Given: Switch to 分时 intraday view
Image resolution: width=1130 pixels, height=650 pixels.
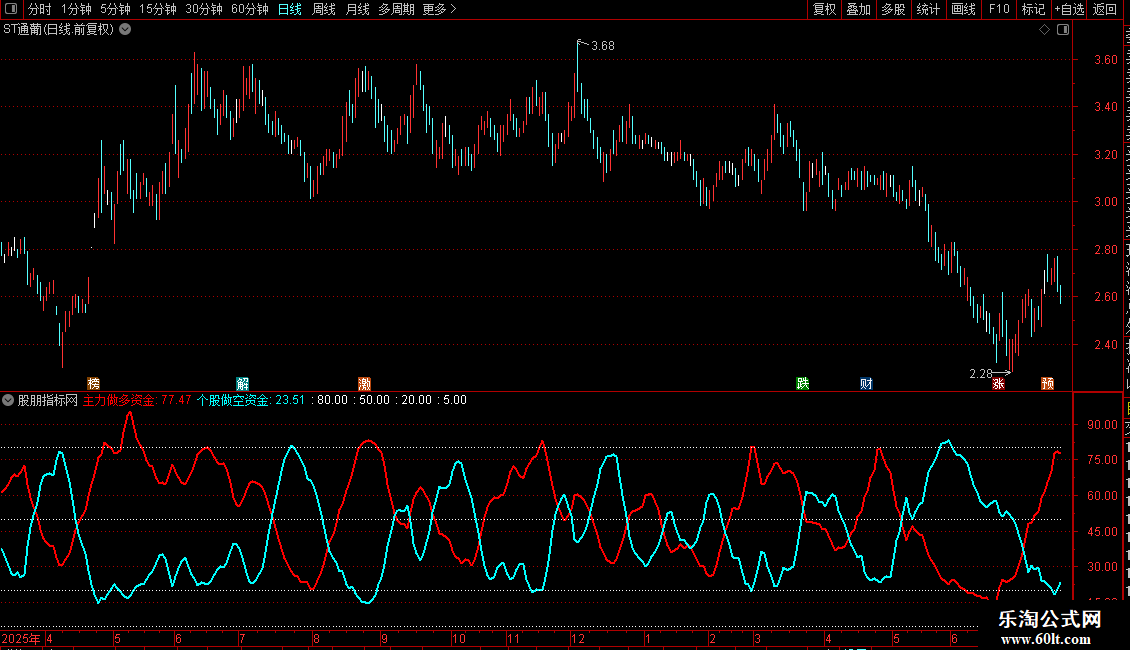Looking at the screenshot, I should [40, 9].
